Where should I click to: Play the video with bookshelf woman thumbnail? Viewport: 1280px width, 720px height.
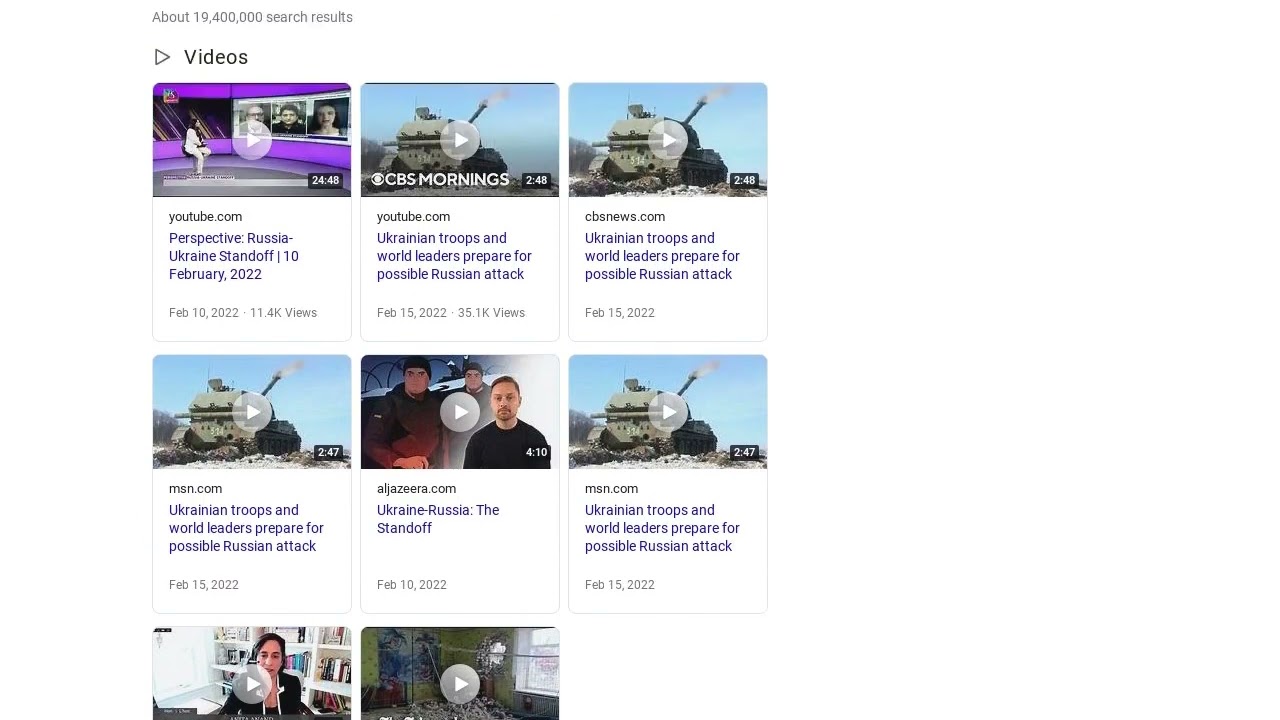click(x=252, y=674)
